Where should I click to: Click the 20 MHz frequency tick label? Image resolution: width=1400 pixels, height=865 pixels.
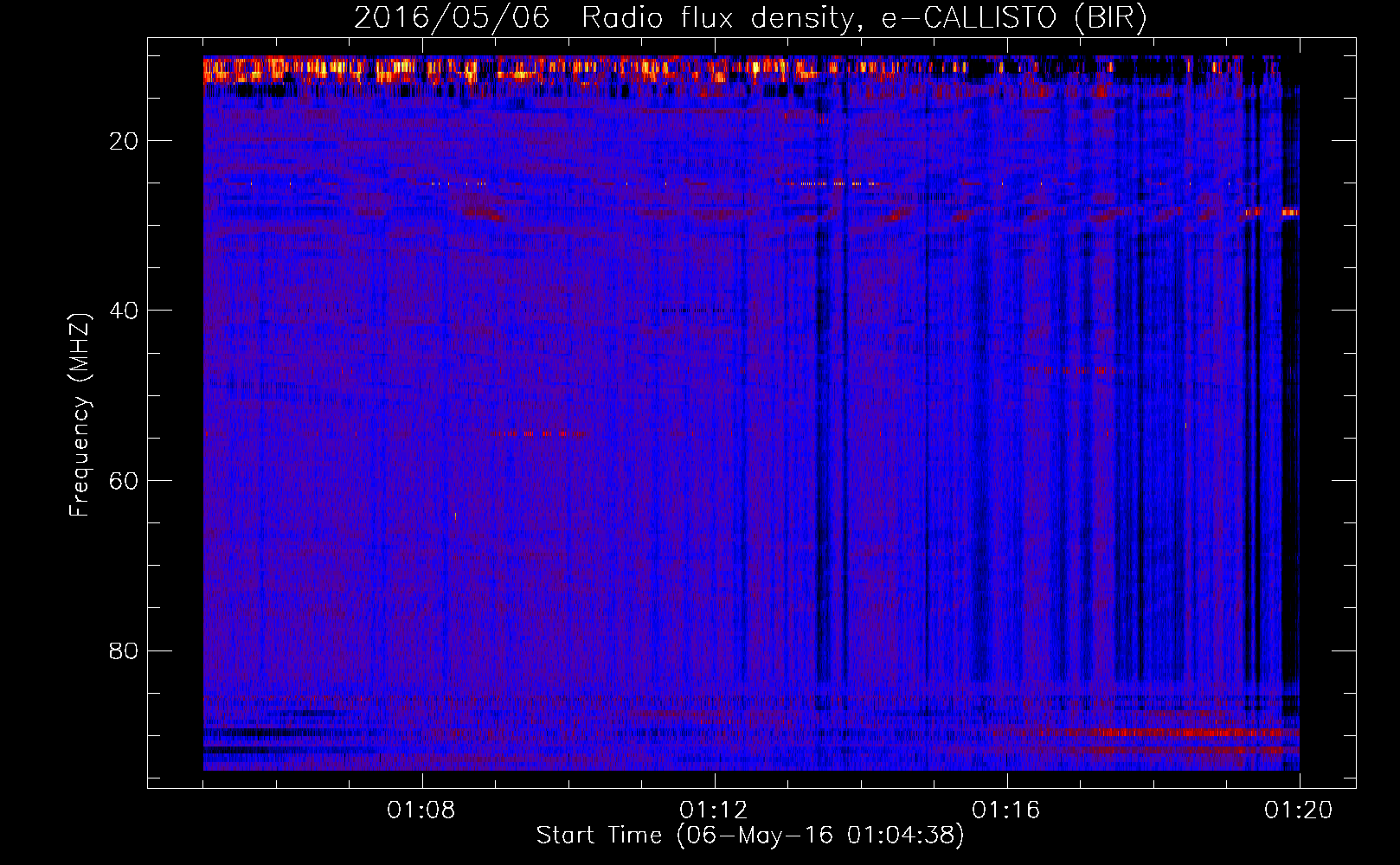(x=125, y=141)
